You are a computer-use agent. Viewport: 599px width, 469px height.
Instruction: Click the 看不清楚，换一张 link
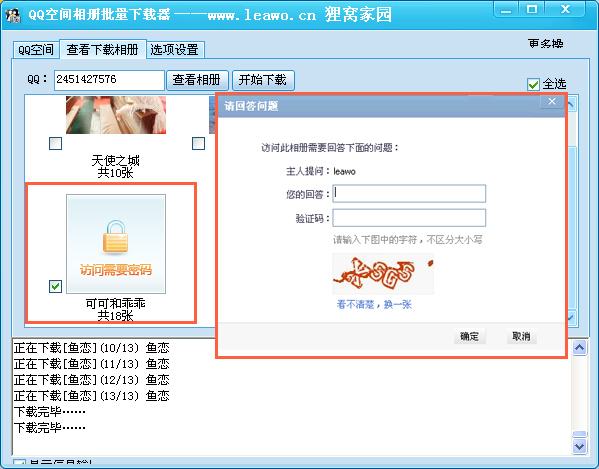point(374,304)
